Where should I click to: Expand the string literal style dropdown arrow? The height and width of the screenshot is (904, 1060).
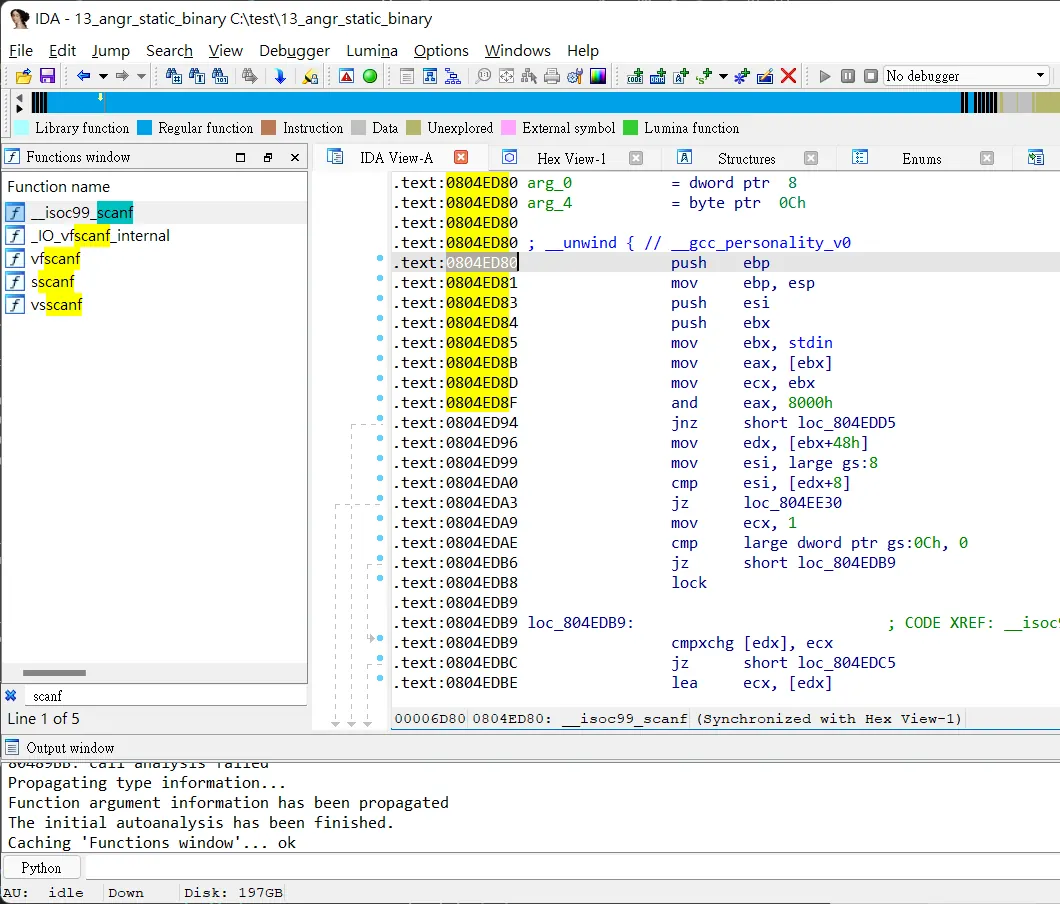[x=723, y=76]
